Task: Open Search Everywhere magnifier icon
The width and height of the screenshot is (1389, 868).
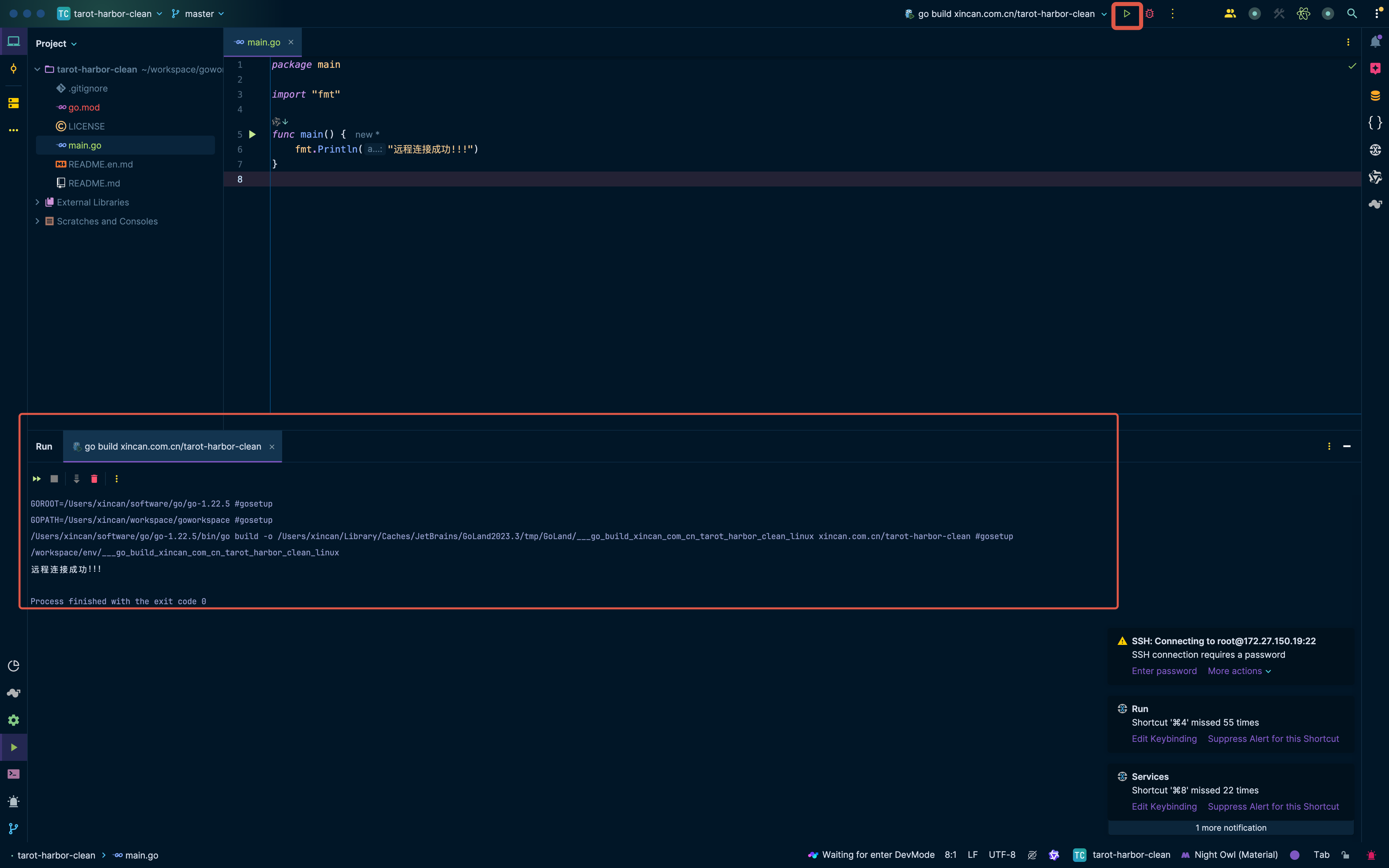Action: click(1352, 14)
